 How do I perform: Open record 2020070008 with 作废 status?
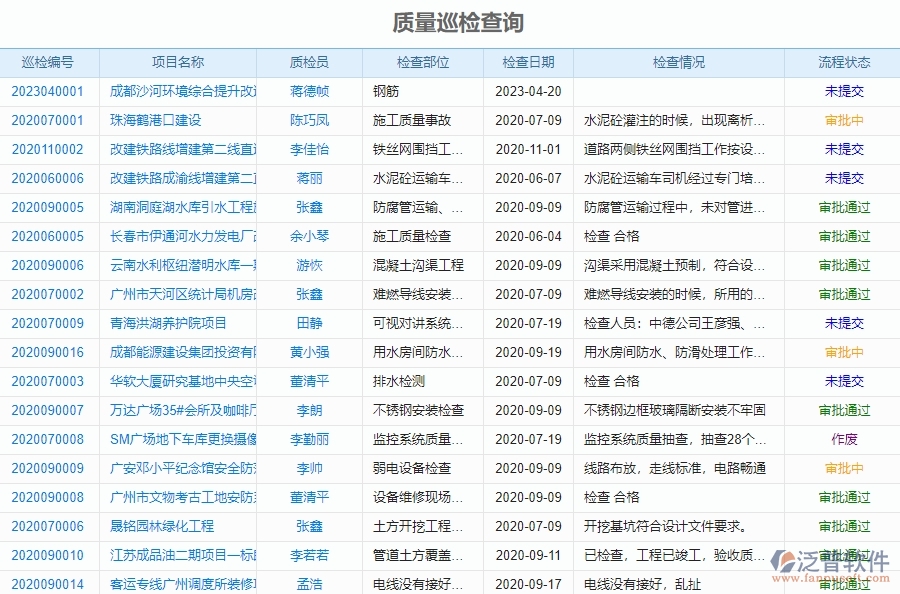tap(50, 438)
